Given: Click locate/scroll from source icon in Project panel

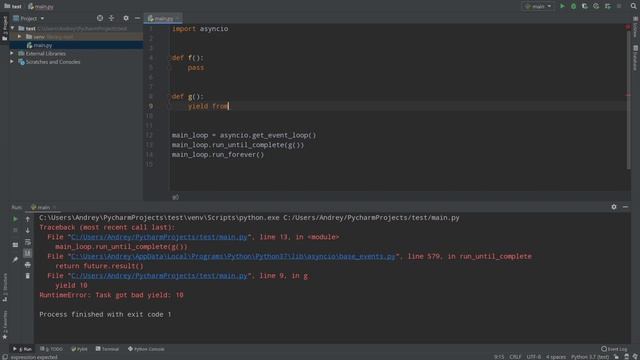Looking at the screenshot, I should (100, 18).
